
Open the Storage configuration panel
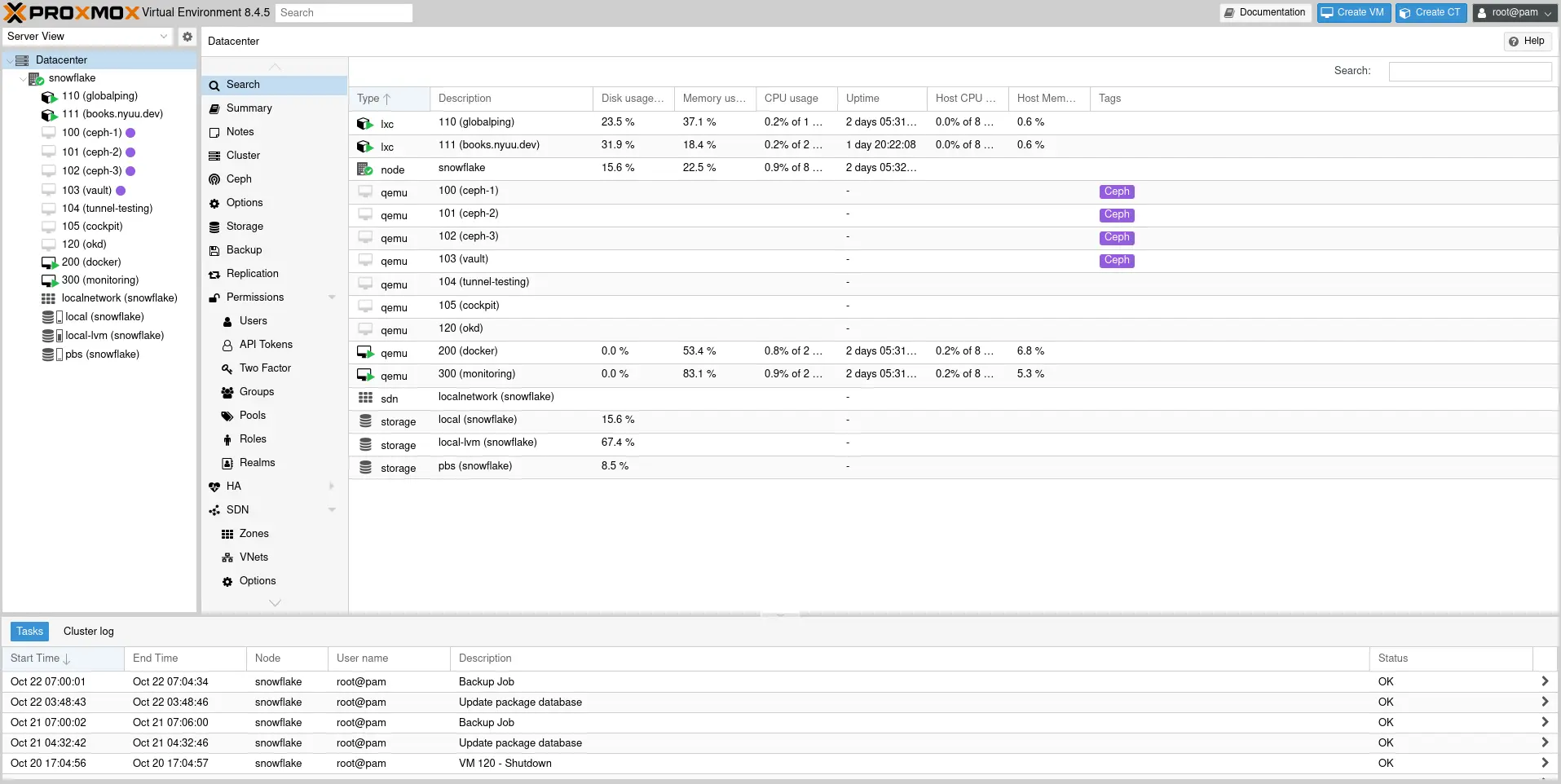point(244,226)
